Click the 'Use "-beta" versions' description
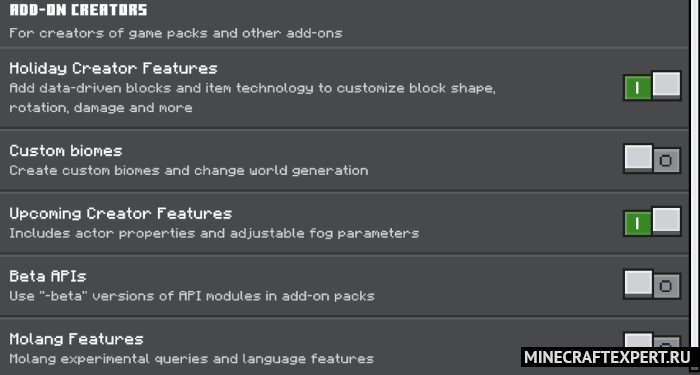This screenshot has height=375, width=700. pyautogui.click(x=192, y=296)
